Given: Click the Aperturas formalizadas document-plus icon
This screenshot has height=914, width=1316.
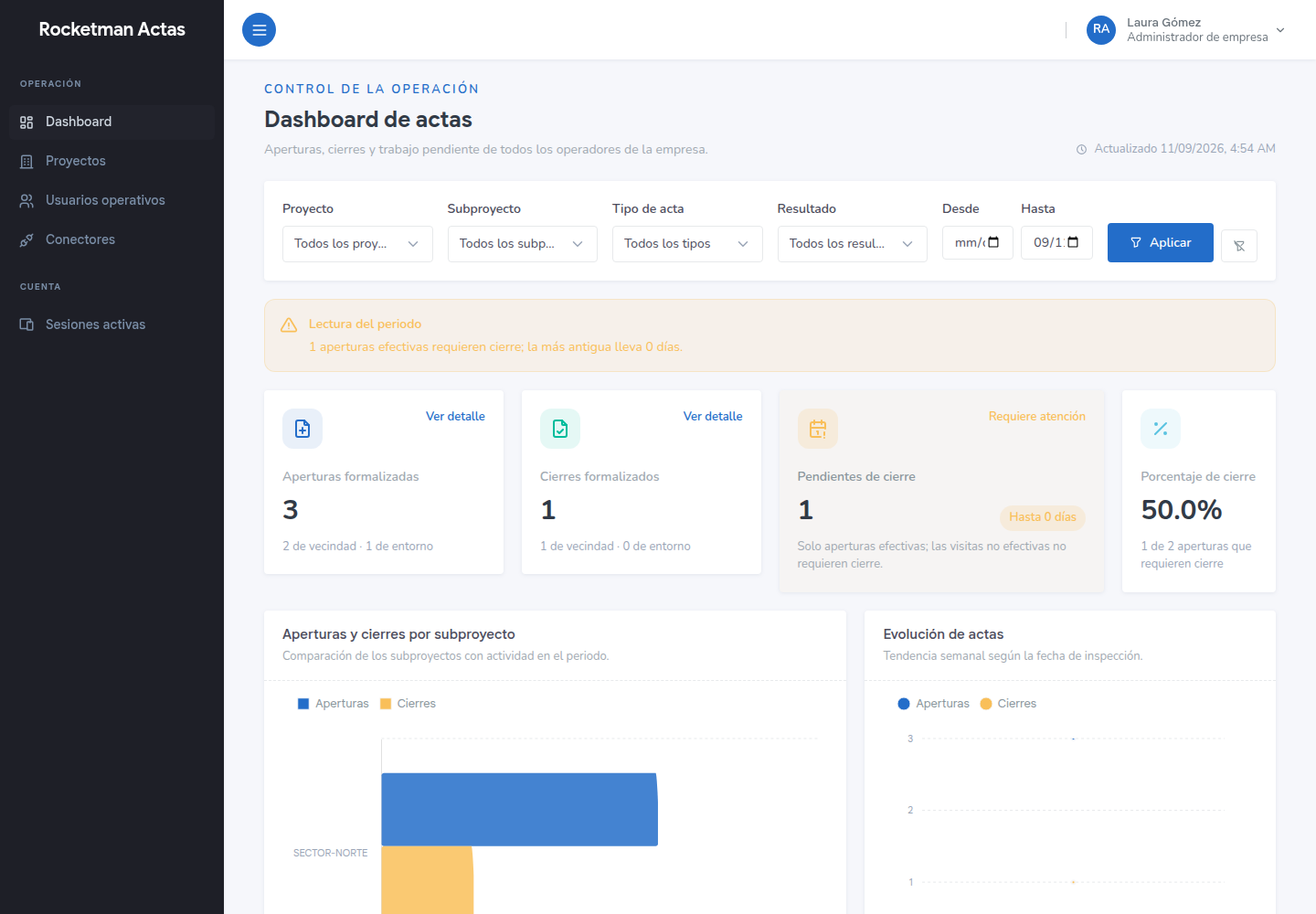Looking at the screenshot, I should (302, 429).
